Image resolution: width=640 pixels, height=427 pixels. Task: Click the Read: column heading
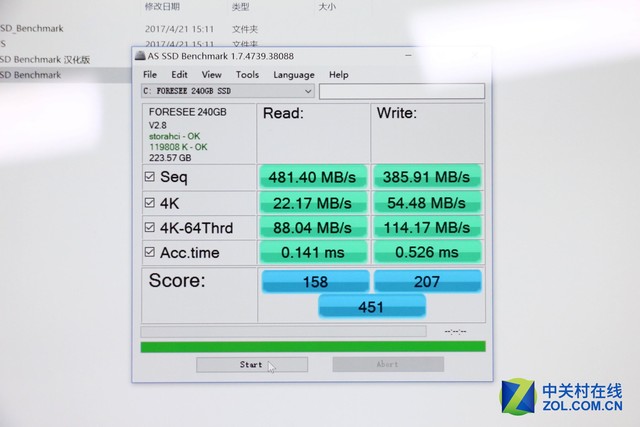(283, 113)
